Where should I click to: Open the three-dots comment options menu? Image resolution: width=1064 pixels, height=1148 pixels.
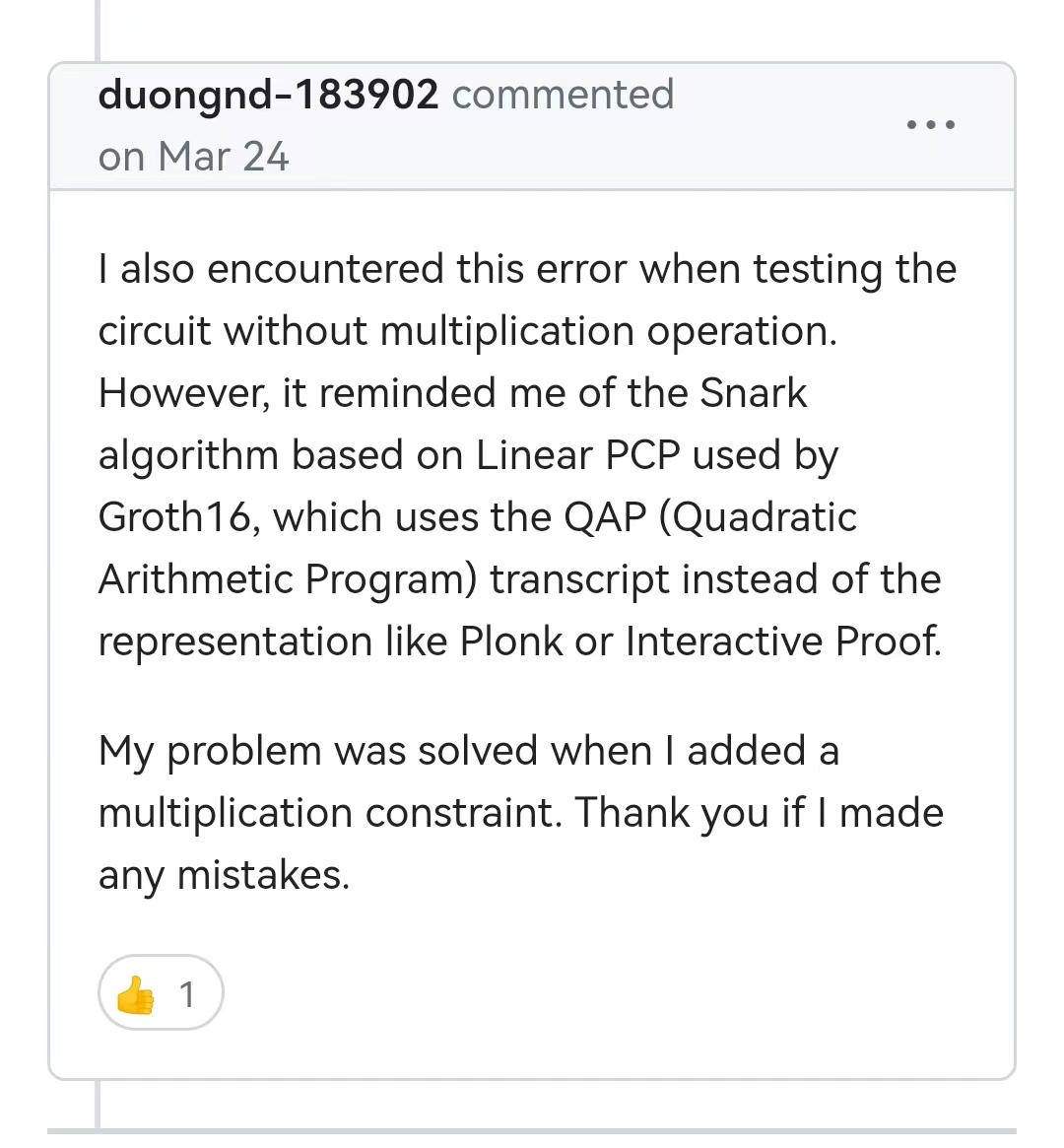coord(931,124)
